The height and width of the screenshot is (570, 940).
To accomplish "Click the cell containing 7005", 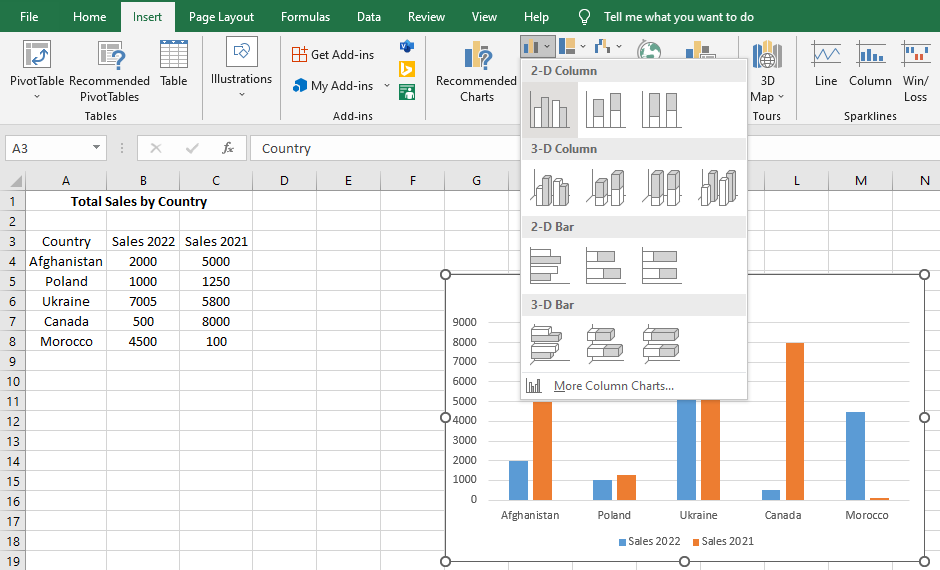I will (x=143, y=301).
